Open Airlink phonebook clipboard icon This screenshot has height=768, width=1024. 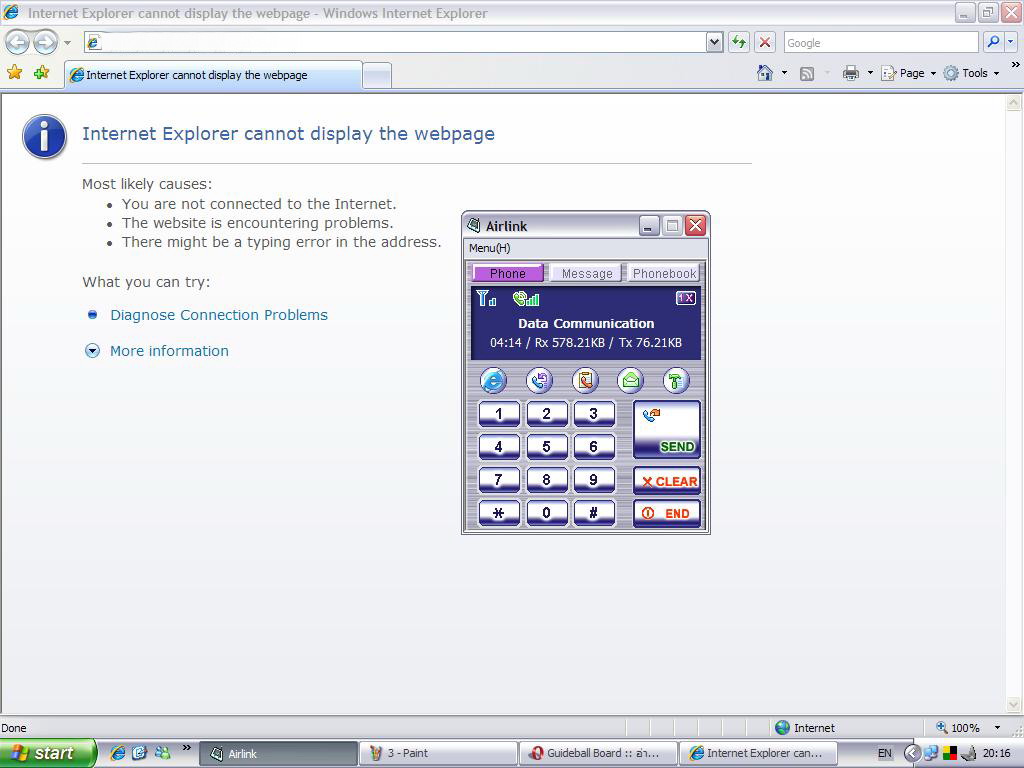coord(585,380)
